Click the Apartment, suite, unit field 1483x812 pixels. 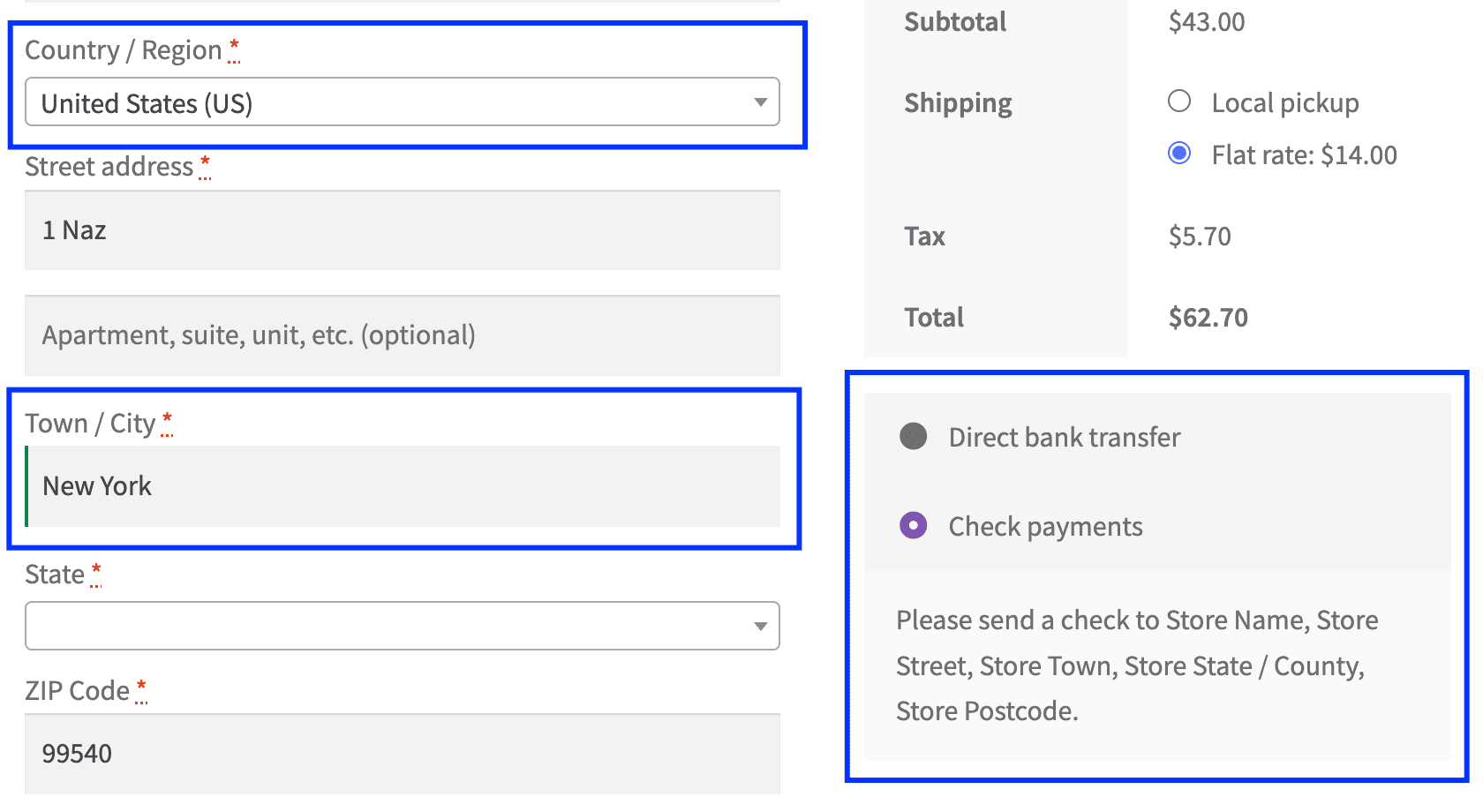tap(402, 335)
